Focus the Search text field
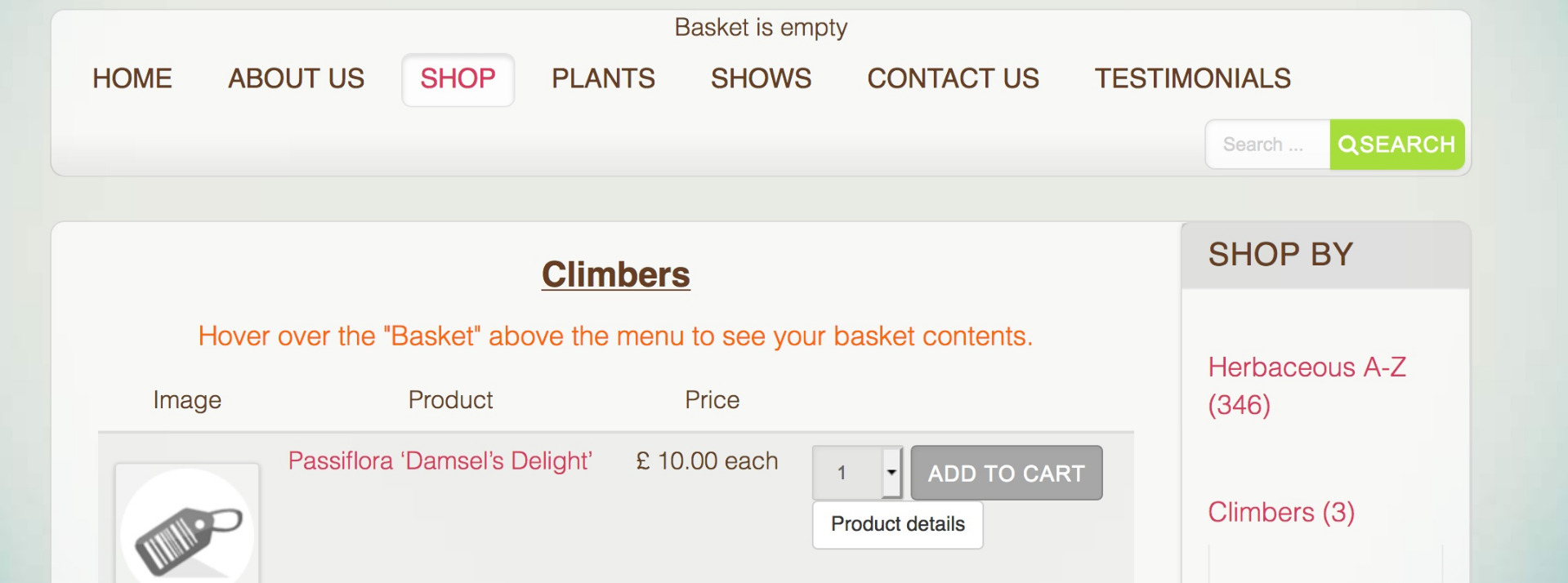The image size is (1568, 583). (x=1266, y=145)
